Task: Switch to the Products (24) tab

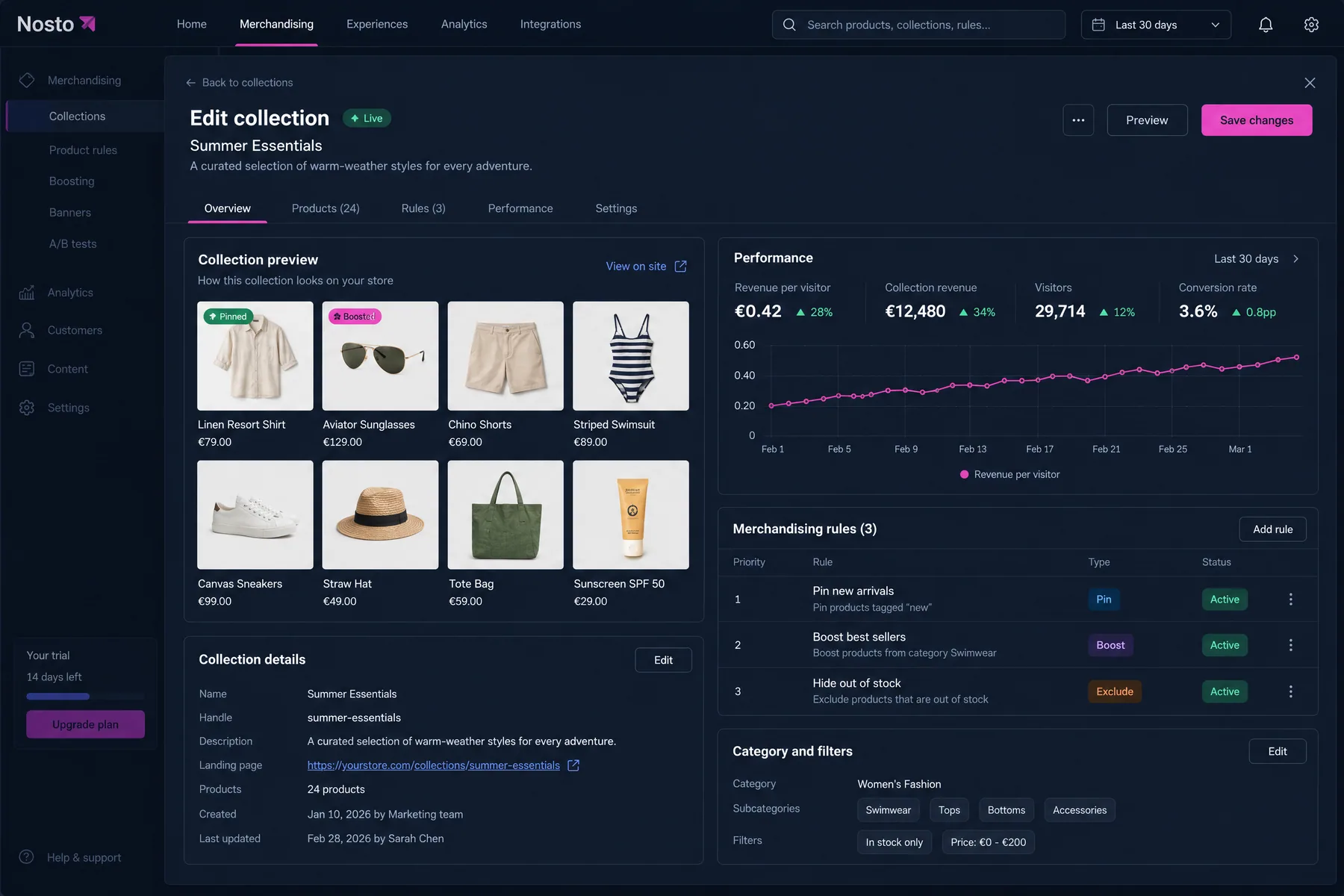Action: (326, 208)
